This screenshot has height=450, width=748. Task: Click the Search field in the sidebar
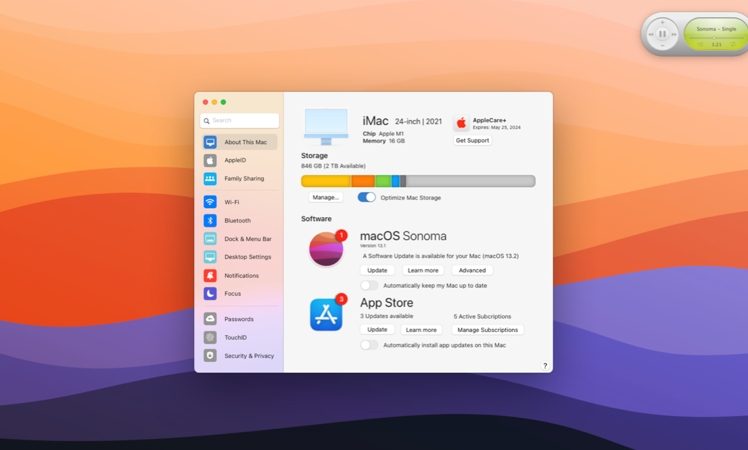(240, 121)
